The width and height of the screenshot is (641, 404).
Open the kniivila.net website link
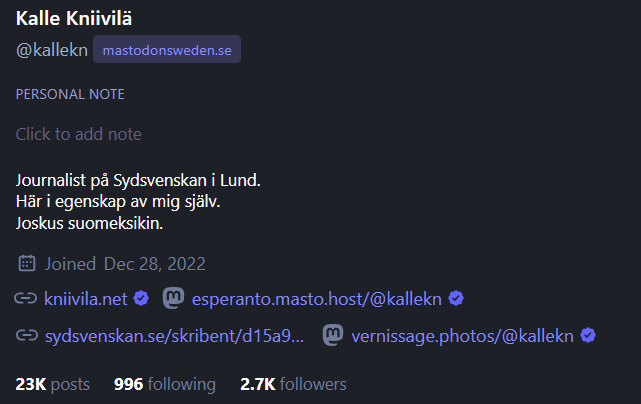coord(87,298)
